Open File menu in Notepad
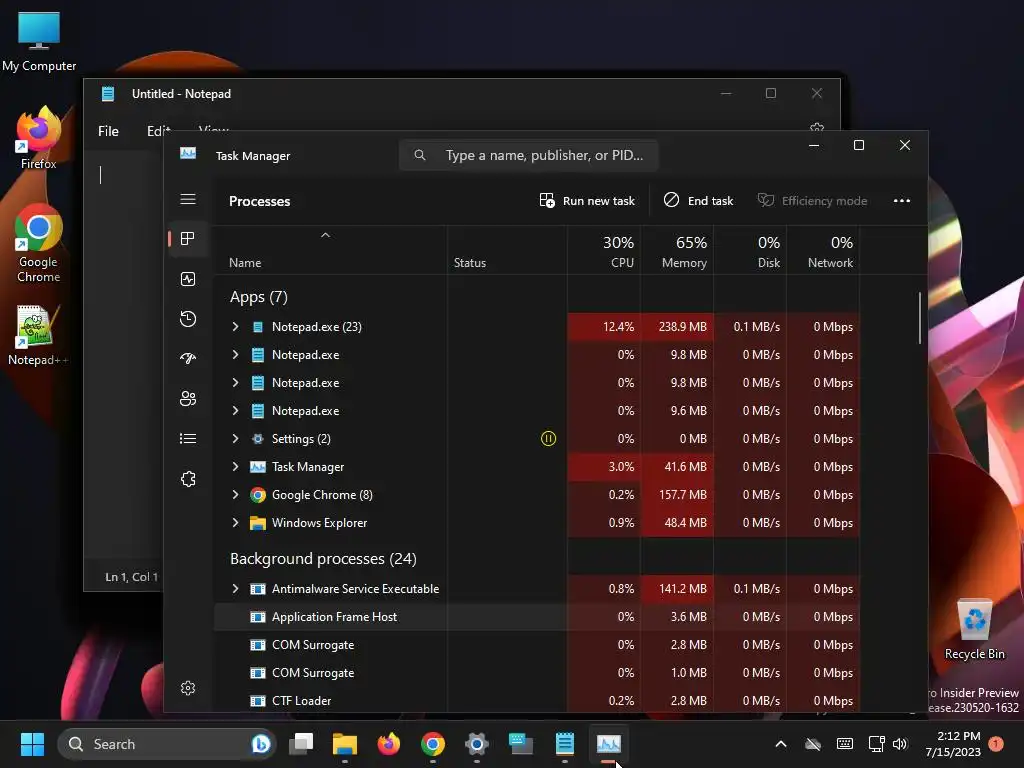 click(x=108, y=131)
